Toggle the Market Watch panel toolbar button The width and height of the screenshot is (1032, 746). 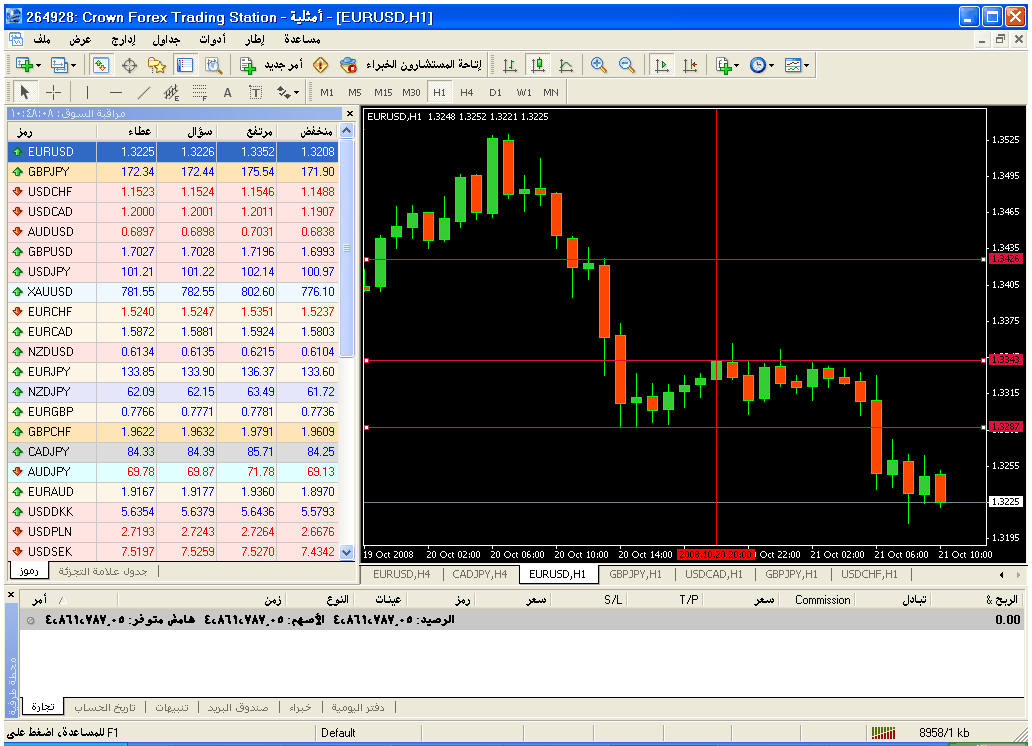coord(101,65)
